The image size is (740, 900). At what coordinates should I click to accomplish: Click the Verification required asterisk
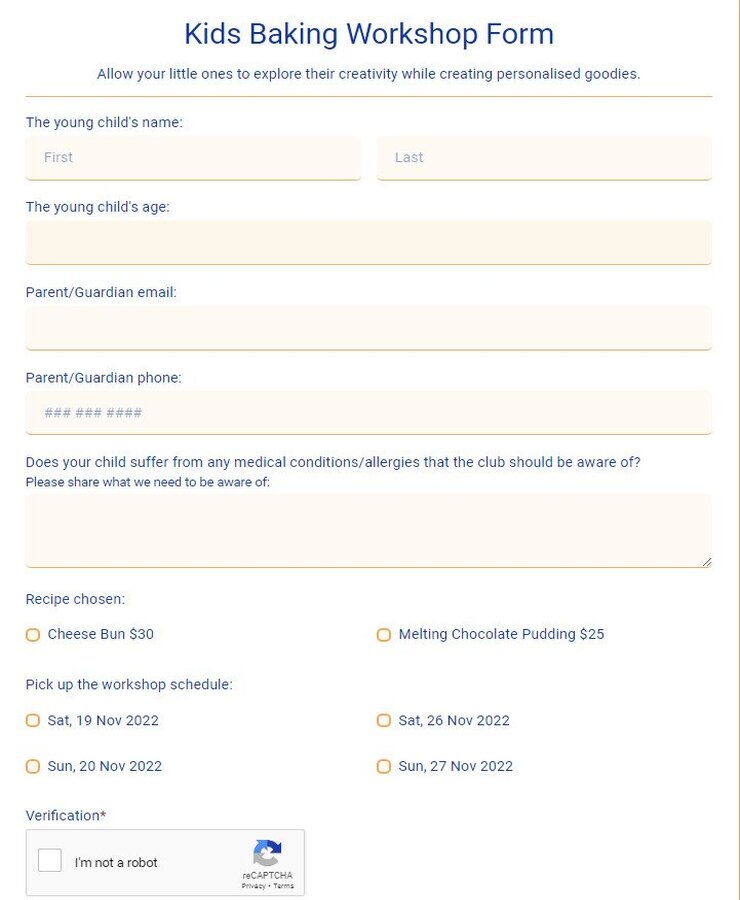coord(102,815)
